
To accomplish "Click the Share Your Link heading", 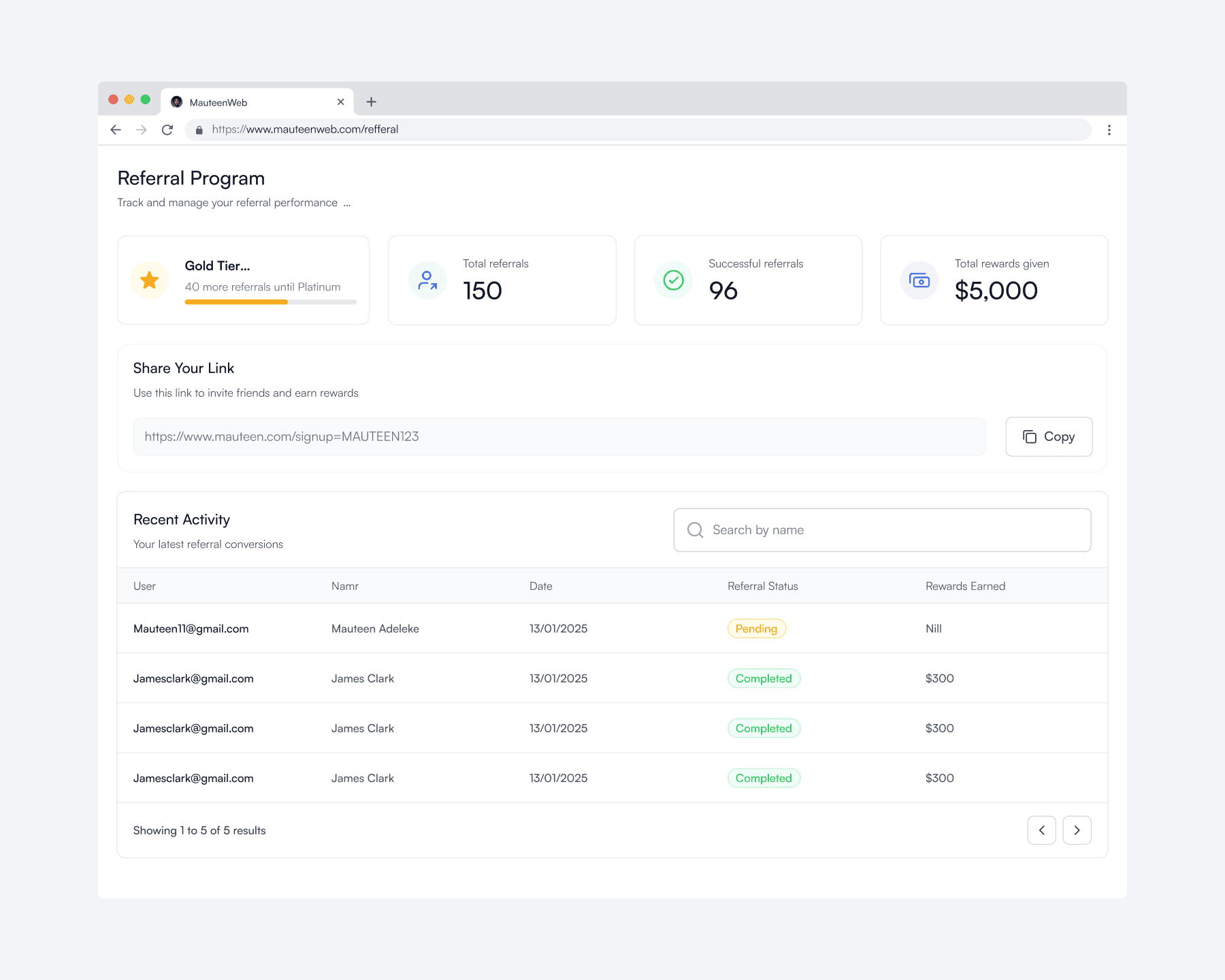I will pos(184,368).
